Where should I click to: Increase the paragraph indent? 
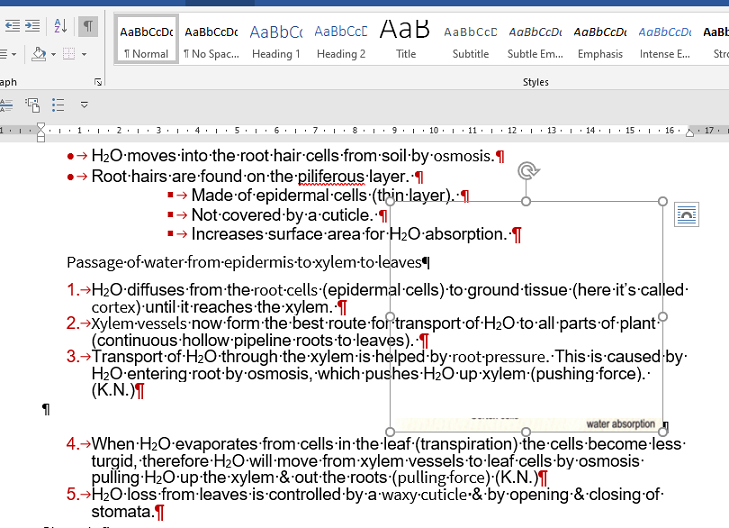pos(32,26)
